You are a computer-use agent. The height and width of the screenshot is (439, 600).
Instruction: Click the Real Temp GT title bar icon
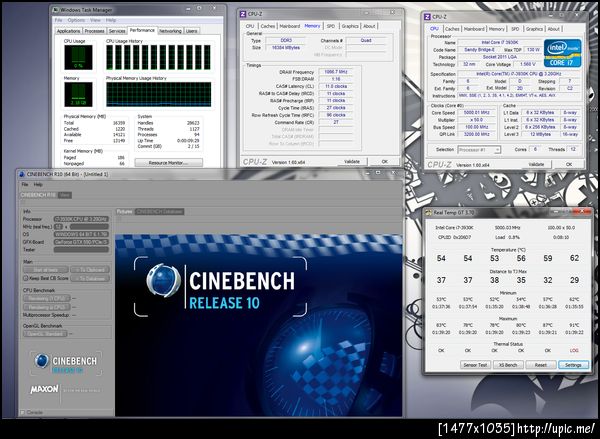point(429,212)
